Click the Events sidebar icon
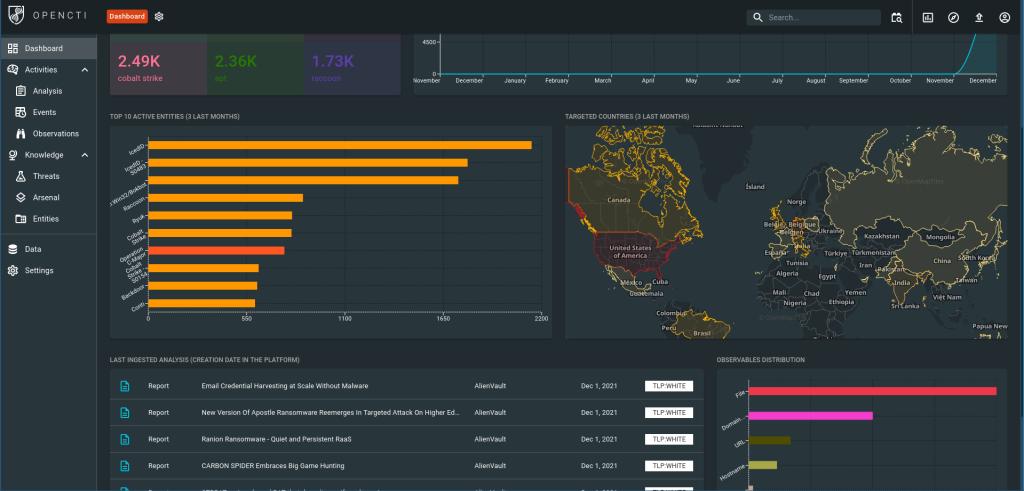Viewport: 1024px width, 491px height. pyautogui.click(x=20, y=112)
